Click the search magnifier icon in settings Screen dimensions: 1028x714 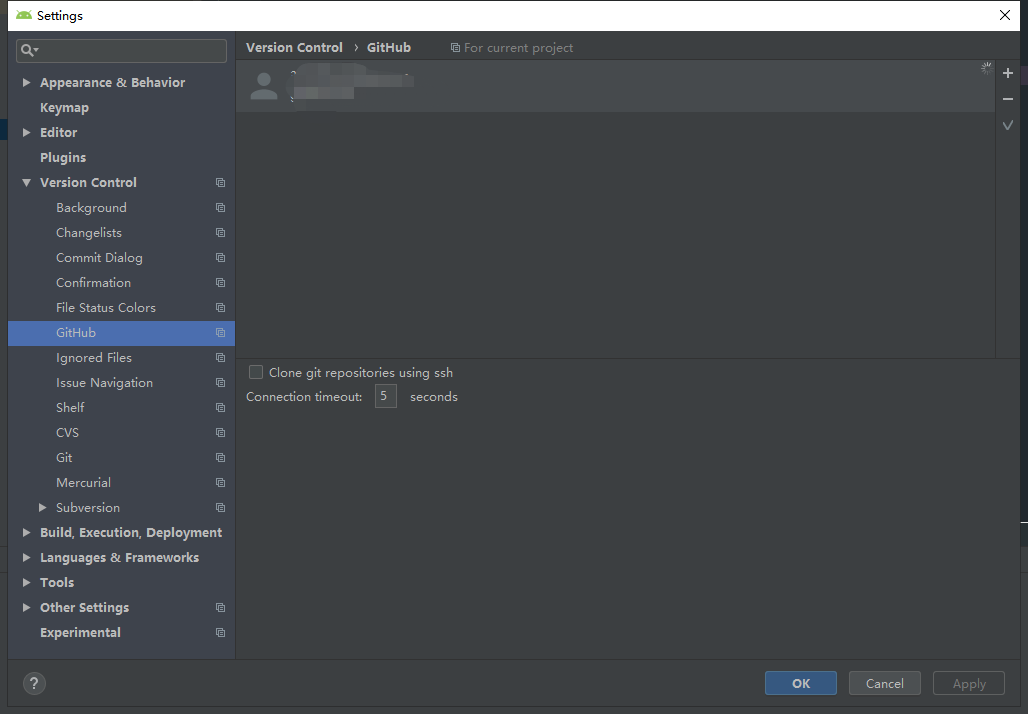[29, 50]
